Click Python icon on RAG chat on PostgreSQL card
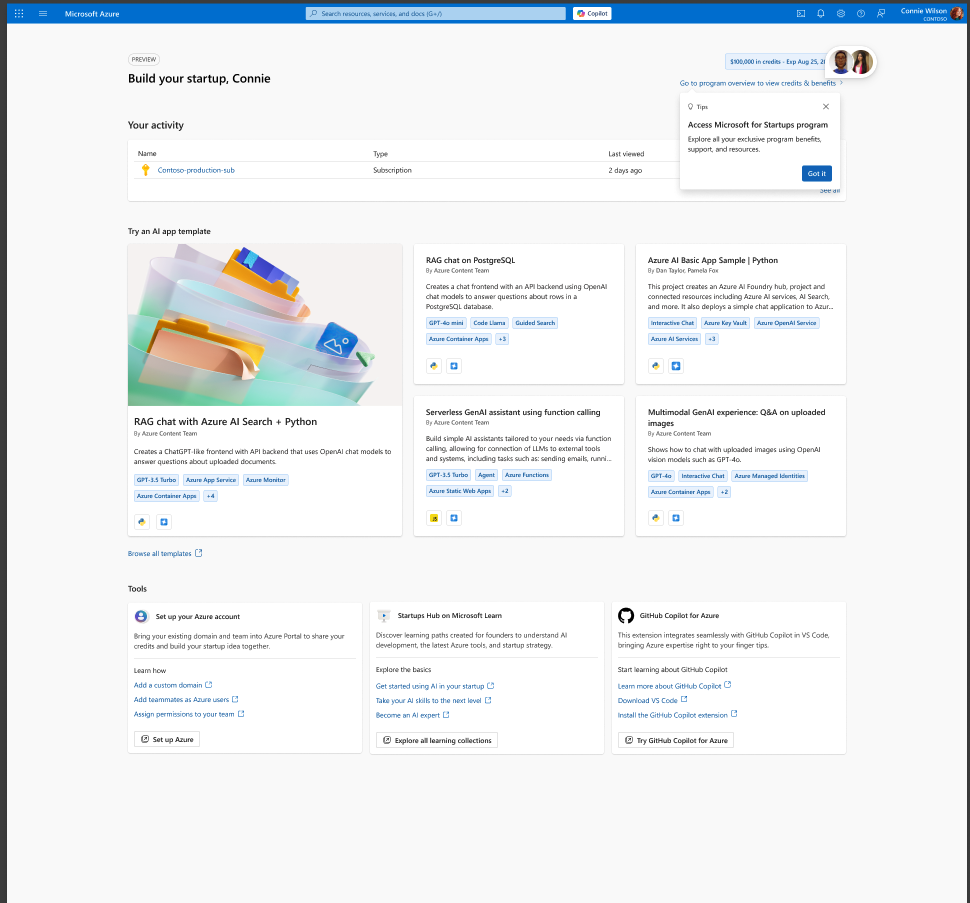Screen dimensions: 970x903 [434, 366]
